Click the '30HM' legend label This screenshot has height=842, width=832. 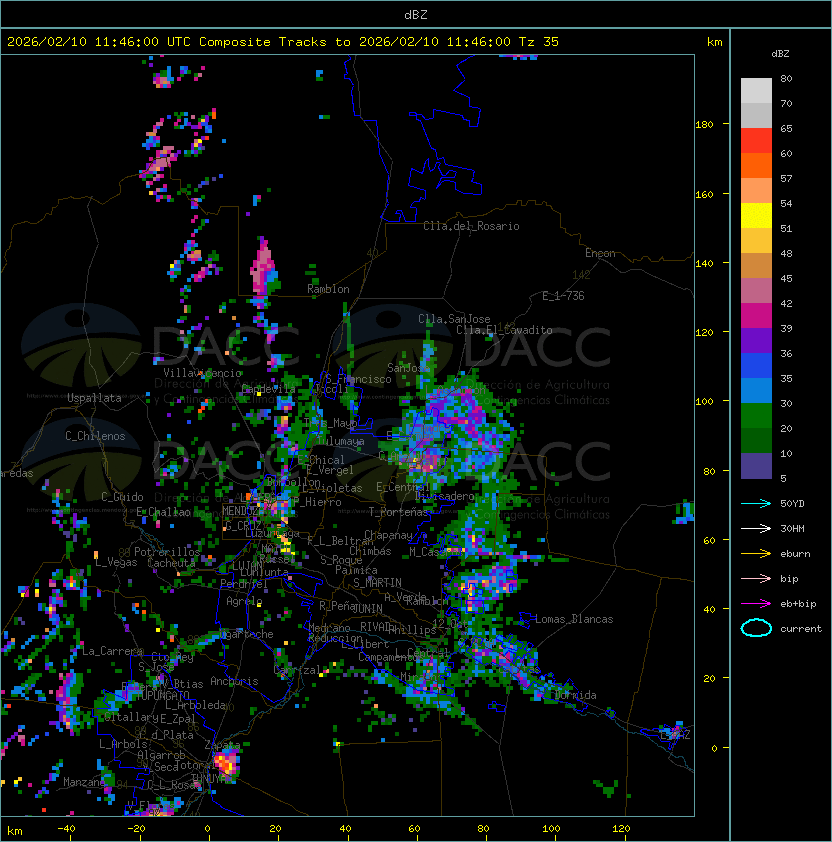[792, 528]
